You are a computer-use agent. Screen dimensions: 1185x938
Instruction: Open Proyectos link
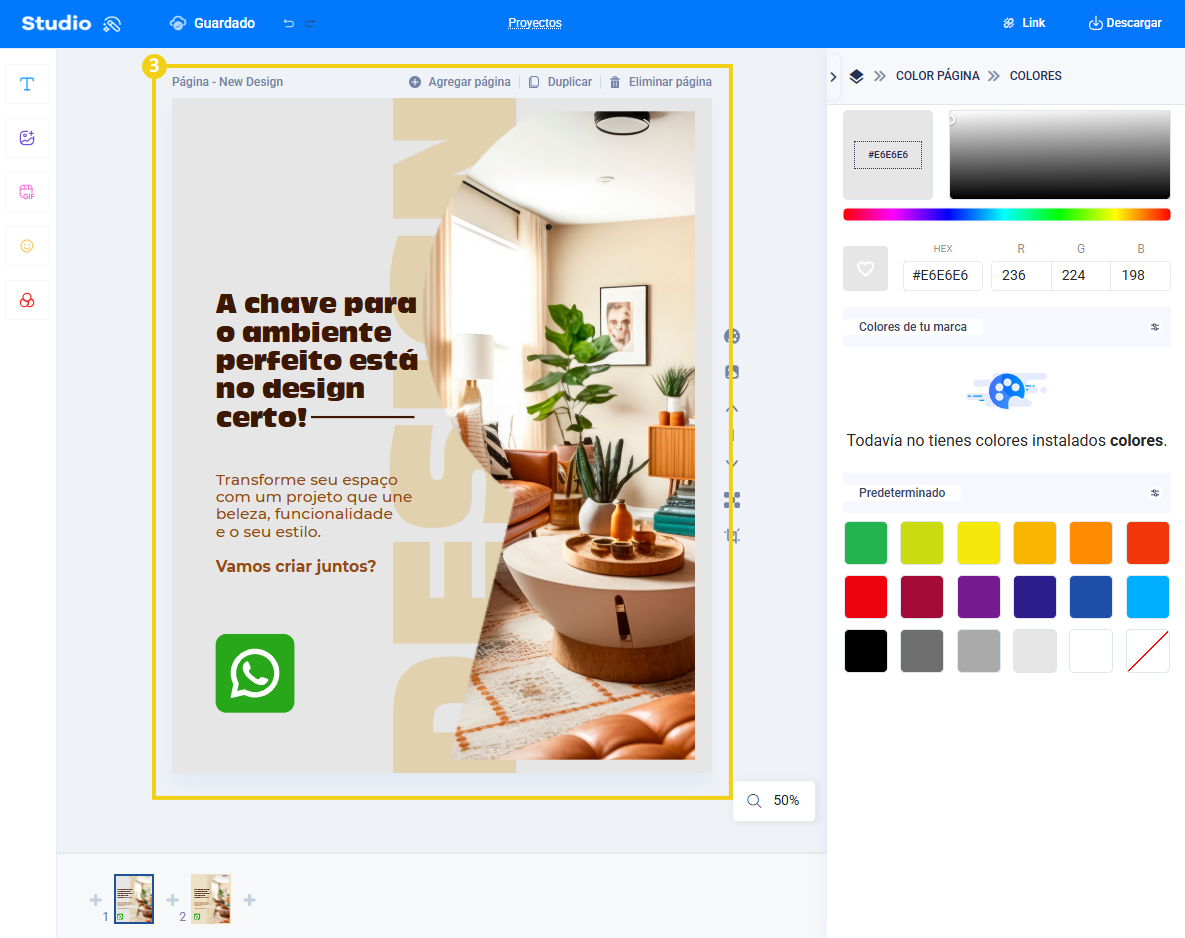click(535, 23)
